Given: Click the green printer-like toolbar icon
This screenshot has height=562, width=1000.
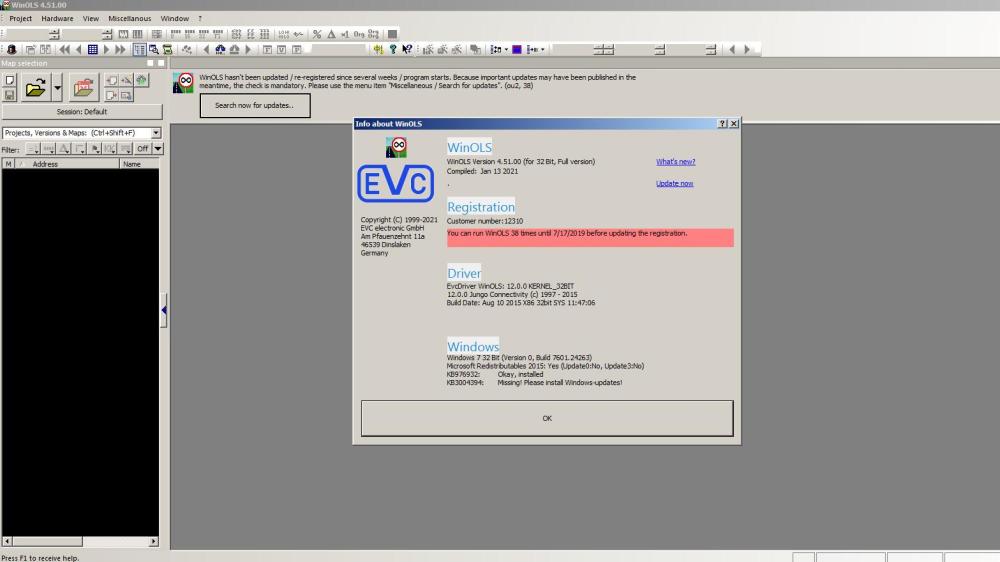Looking at the screenshot, I should [x=168, y=49].
